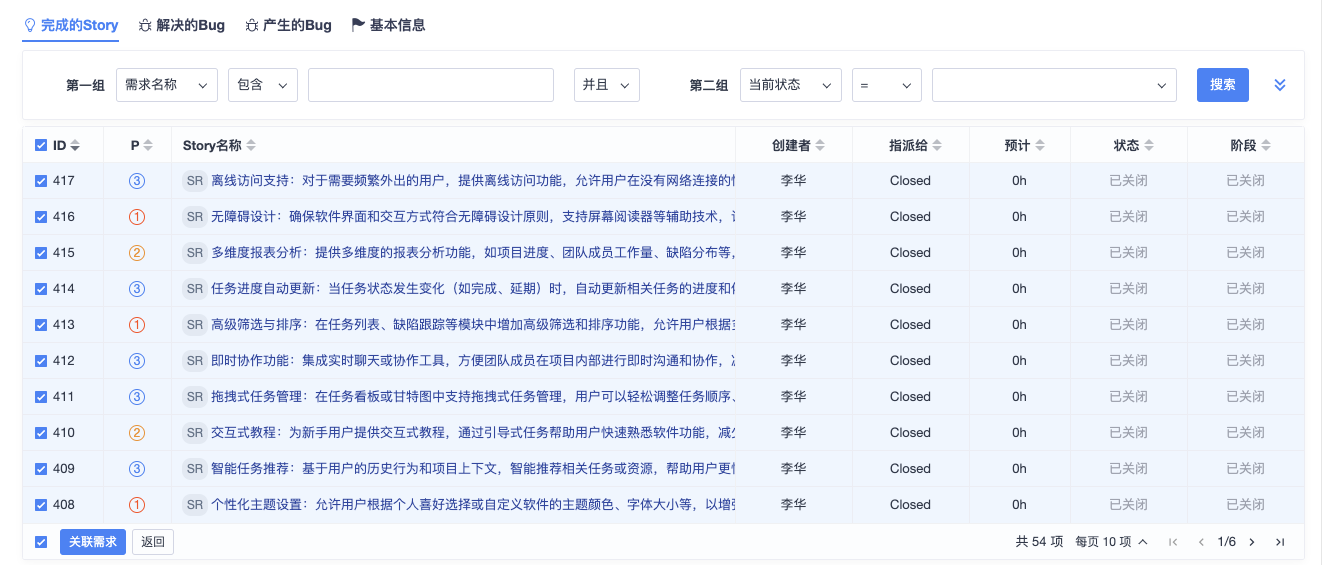Click the 关联需求 button
Screen dimensions: 1322x565
[93, 542]
